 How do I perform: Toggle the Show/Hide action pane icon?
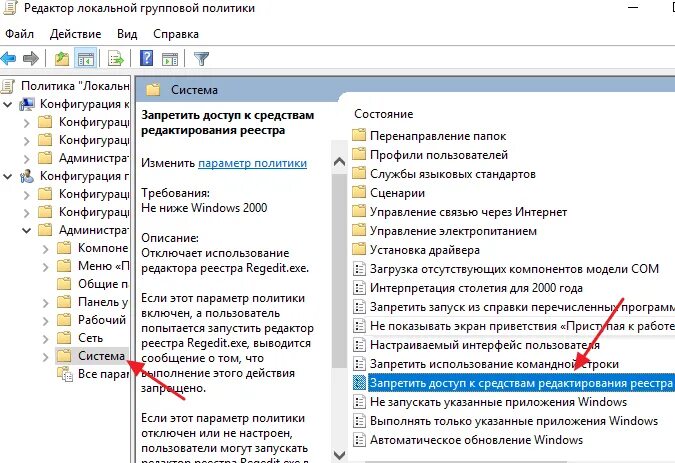170,59
